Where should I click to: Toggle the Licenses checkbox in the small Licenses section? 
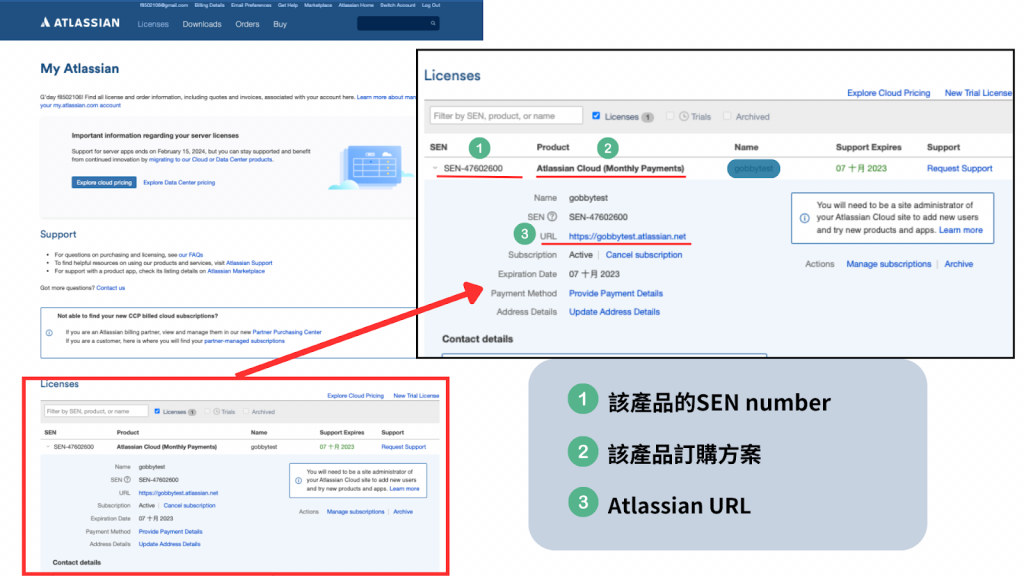tap(157, 411)
